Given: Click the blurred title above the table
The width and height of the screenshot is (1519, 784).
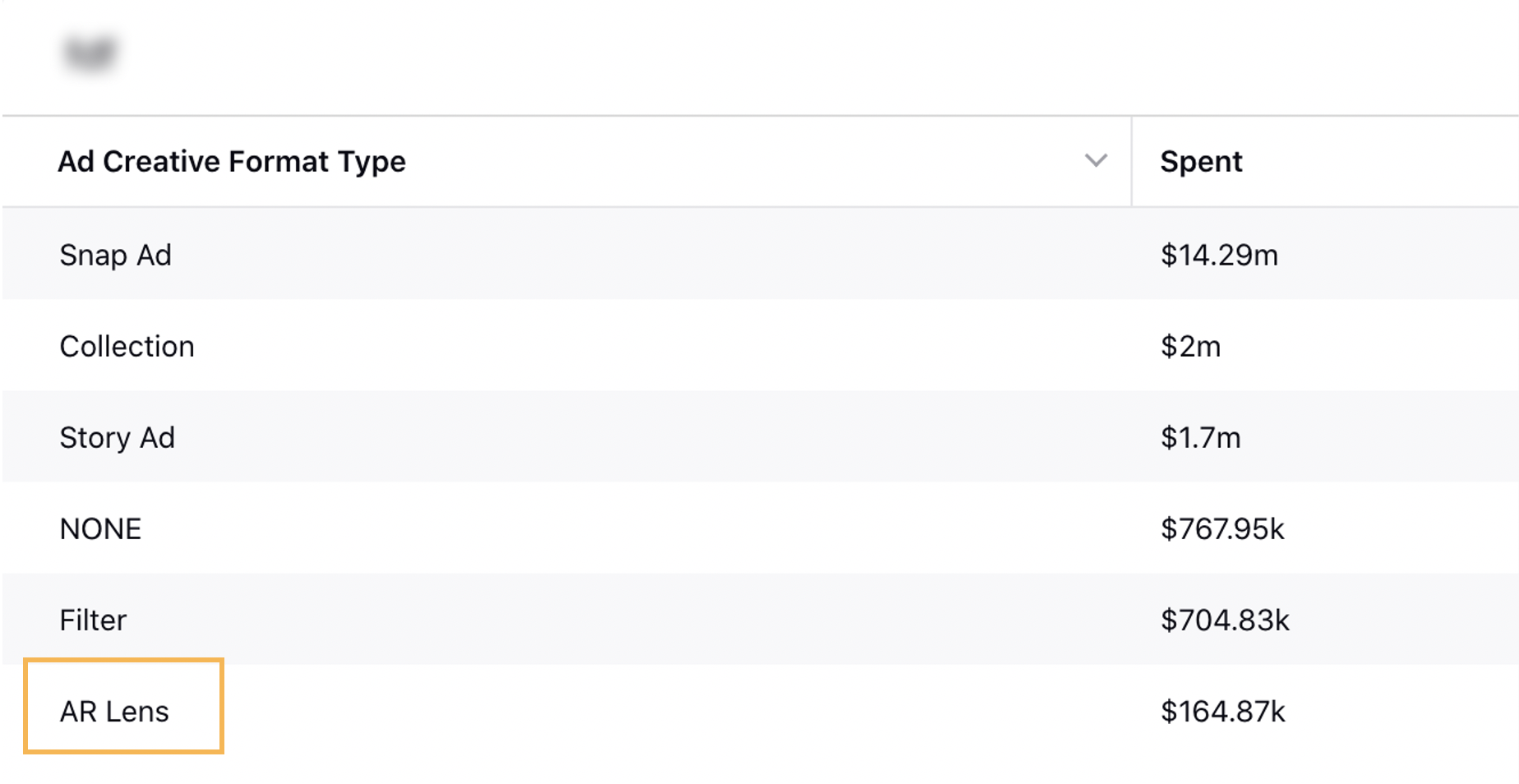Looking at the screenshot, I should (90, 53).
